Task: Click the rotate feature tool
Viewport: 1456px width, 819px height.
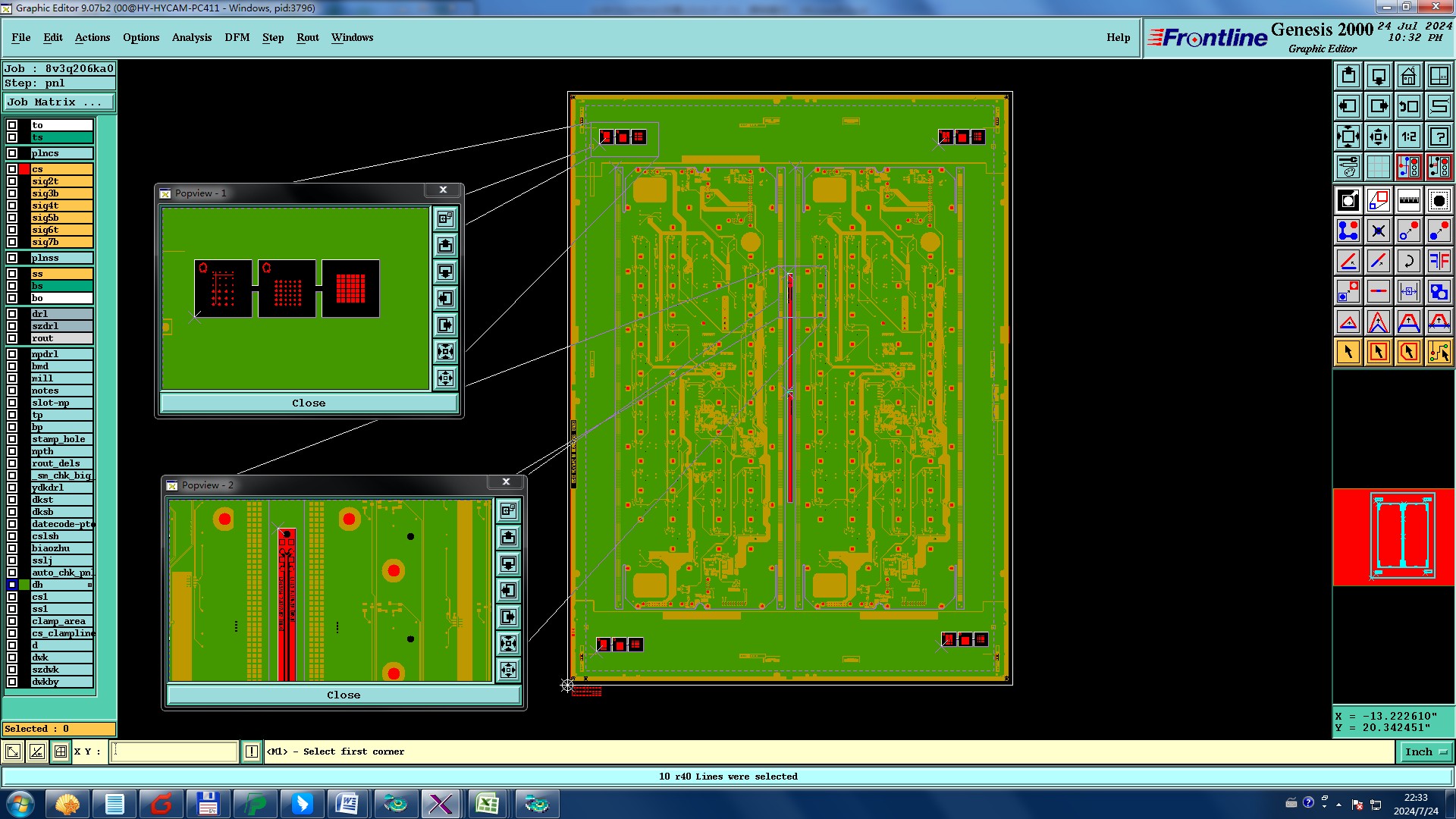Action: click(1408, 261)
